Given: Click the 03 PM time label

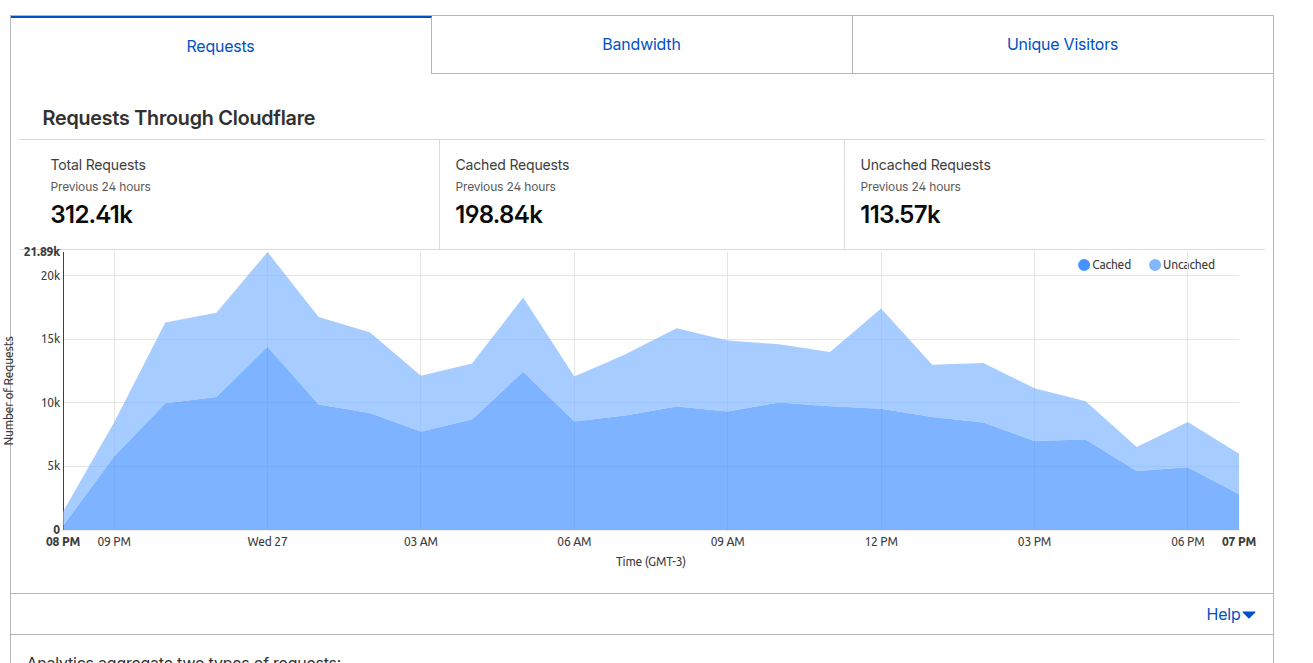Looking at the screenshot, I should click(1034, 542).
